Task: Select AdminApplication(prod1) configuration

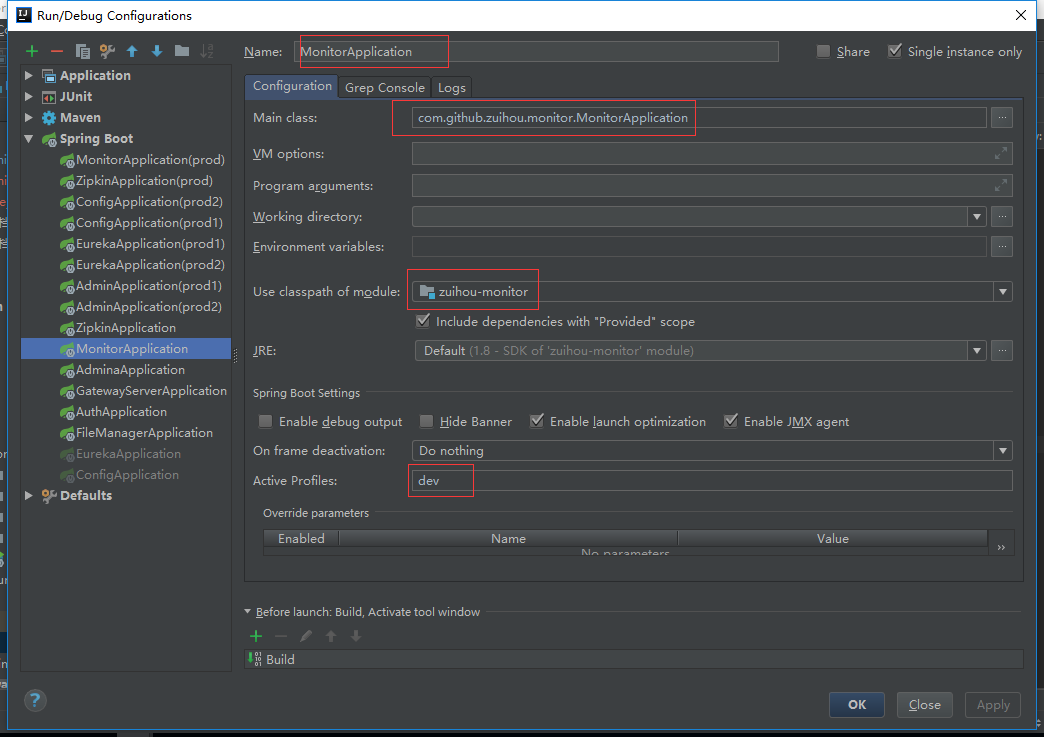Action: pos(148,286)
